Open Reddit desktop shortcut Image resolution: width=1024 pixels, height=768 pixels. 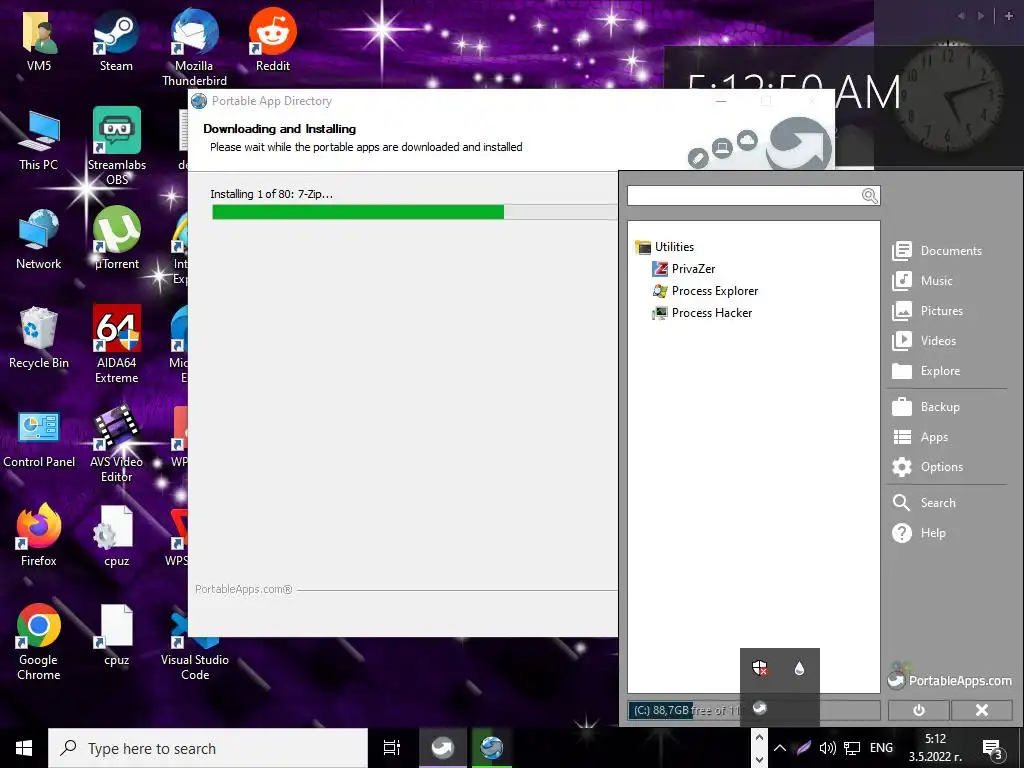pos(272,40)
